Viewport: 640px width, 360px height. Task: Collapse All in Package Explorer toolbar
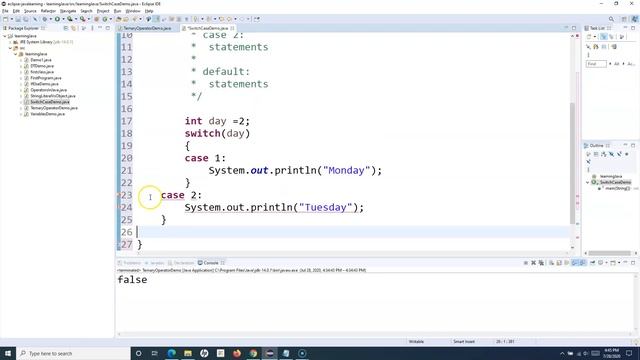66,28
